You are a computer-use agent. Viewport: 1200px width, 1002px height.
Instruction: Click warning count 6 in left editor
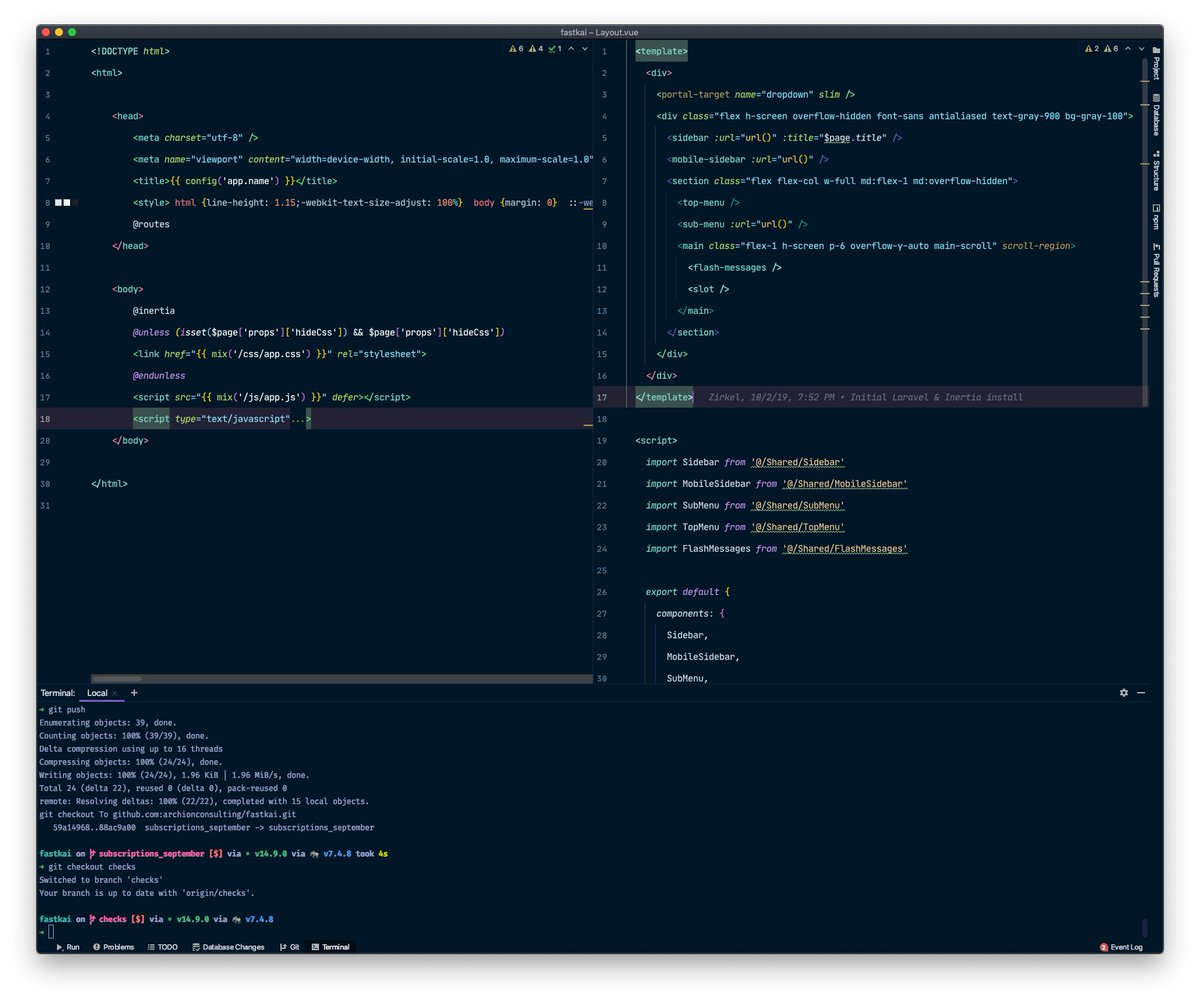(516, 49)
